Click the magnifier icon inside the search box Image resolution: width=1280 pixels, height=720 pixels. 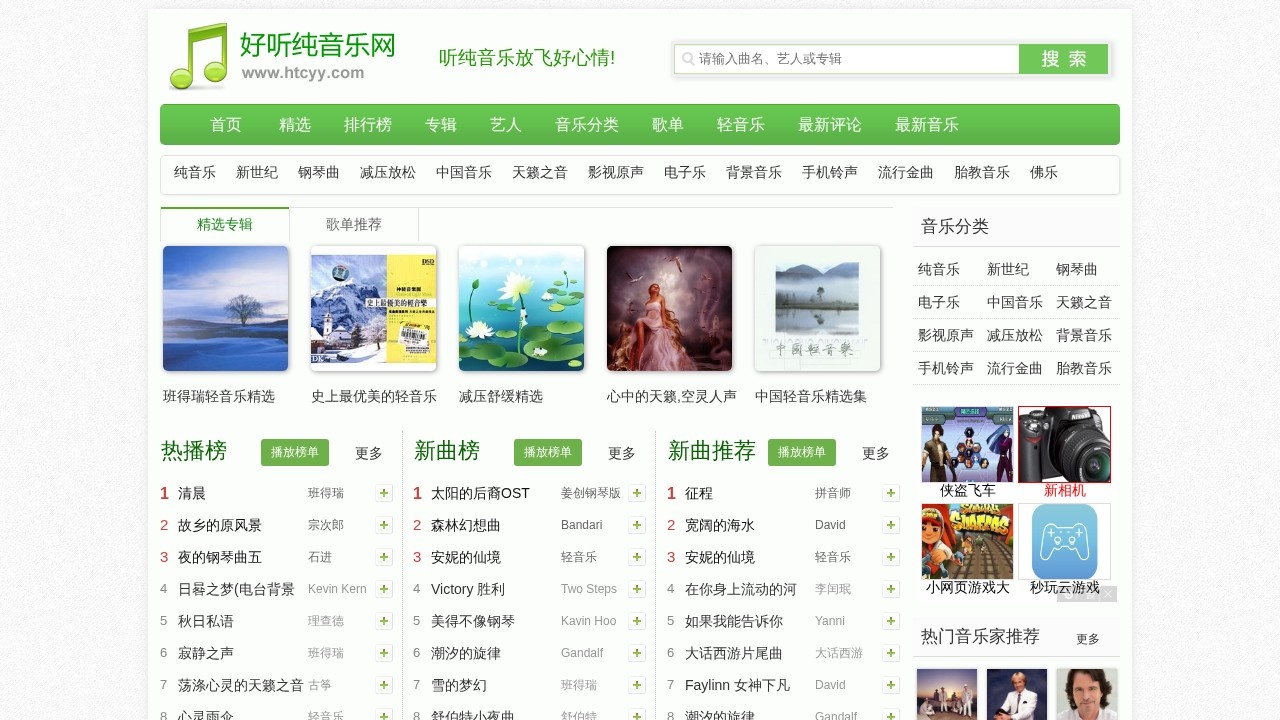(689, 59)
